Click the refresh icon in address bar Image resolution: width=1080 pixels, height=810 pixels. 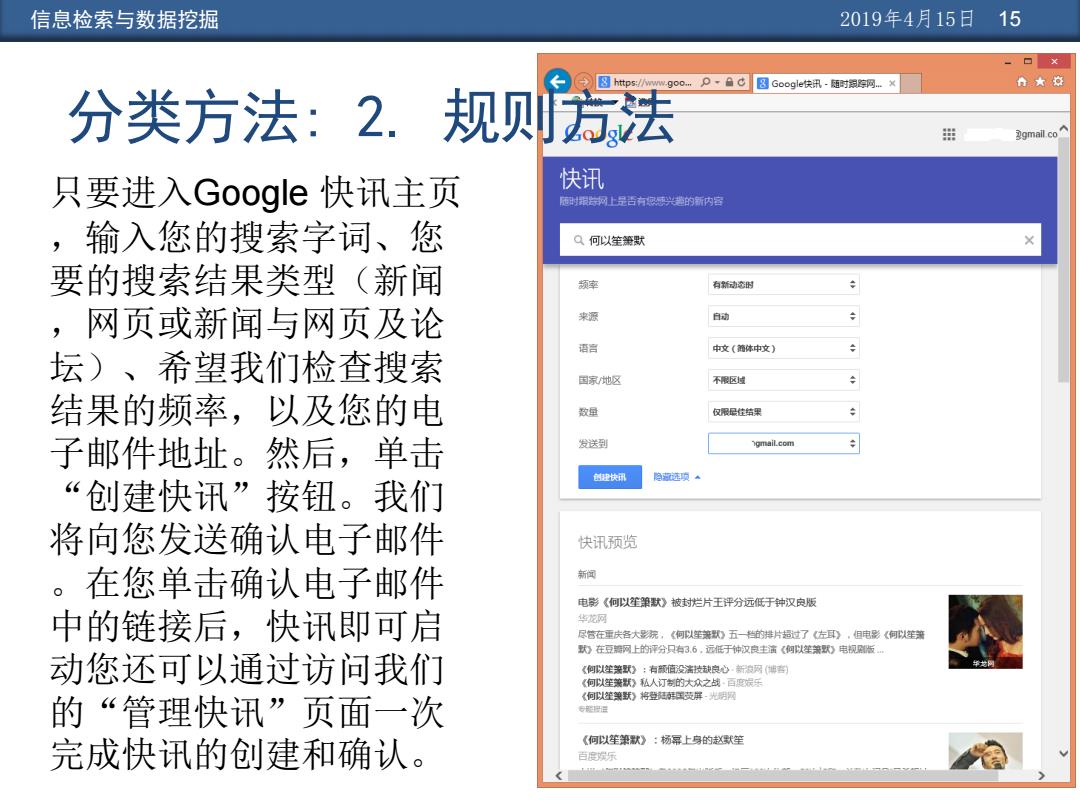click(x=741, y=82)
